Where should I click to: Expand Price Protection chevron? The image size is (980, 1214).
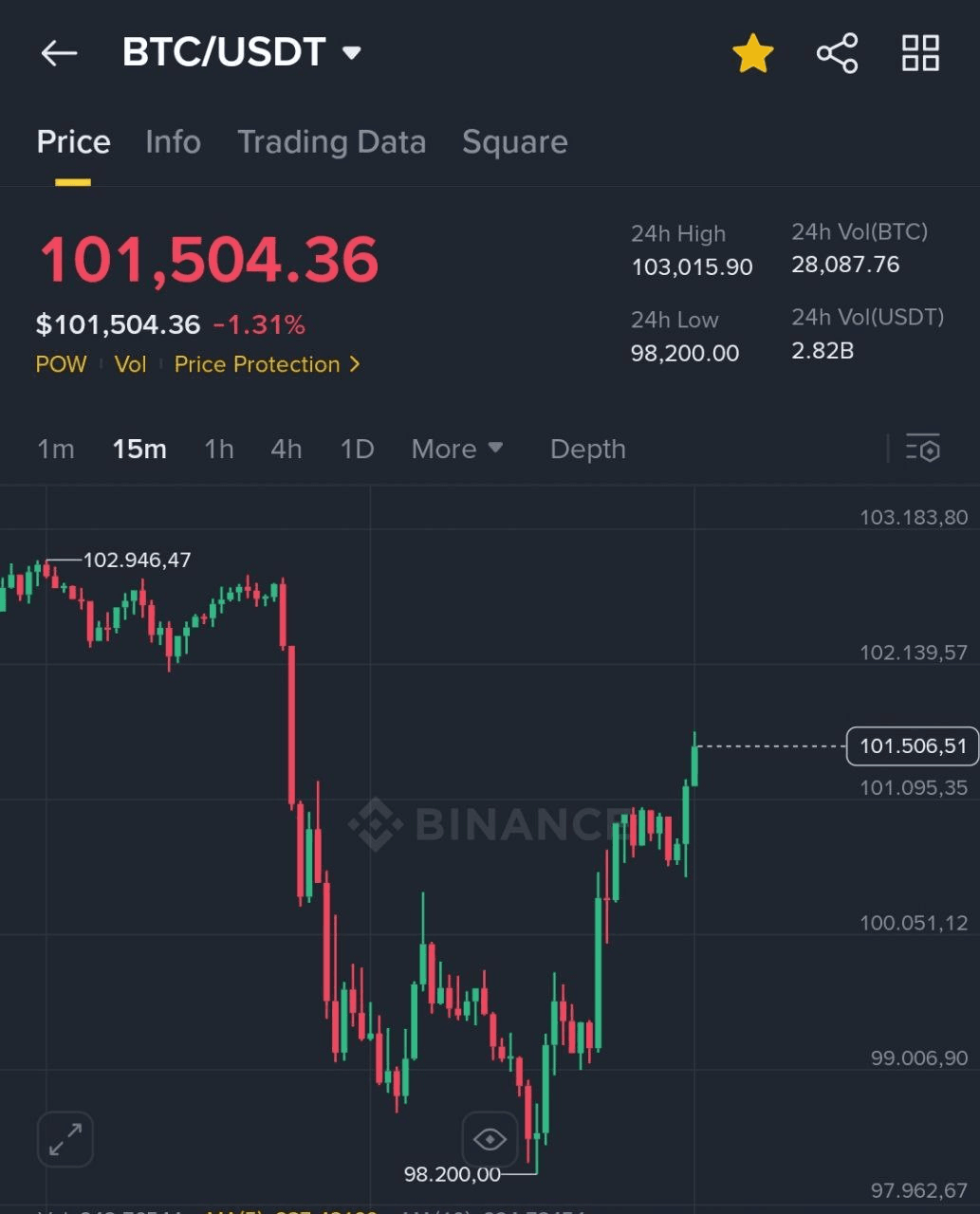[x=355, y=364]
